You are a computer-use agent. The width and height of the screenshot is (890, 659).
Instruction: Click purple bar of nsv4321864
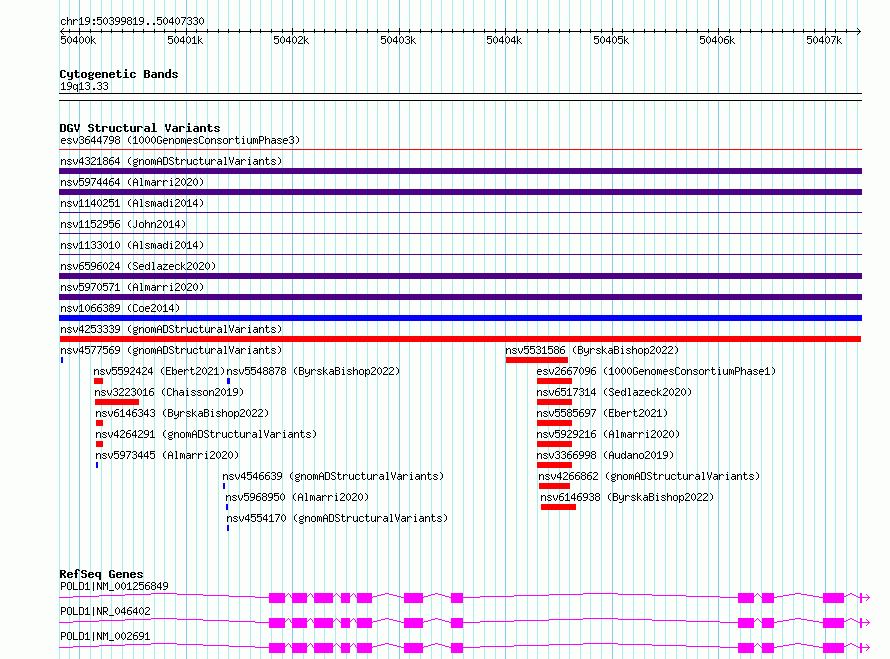click(460, 171)
